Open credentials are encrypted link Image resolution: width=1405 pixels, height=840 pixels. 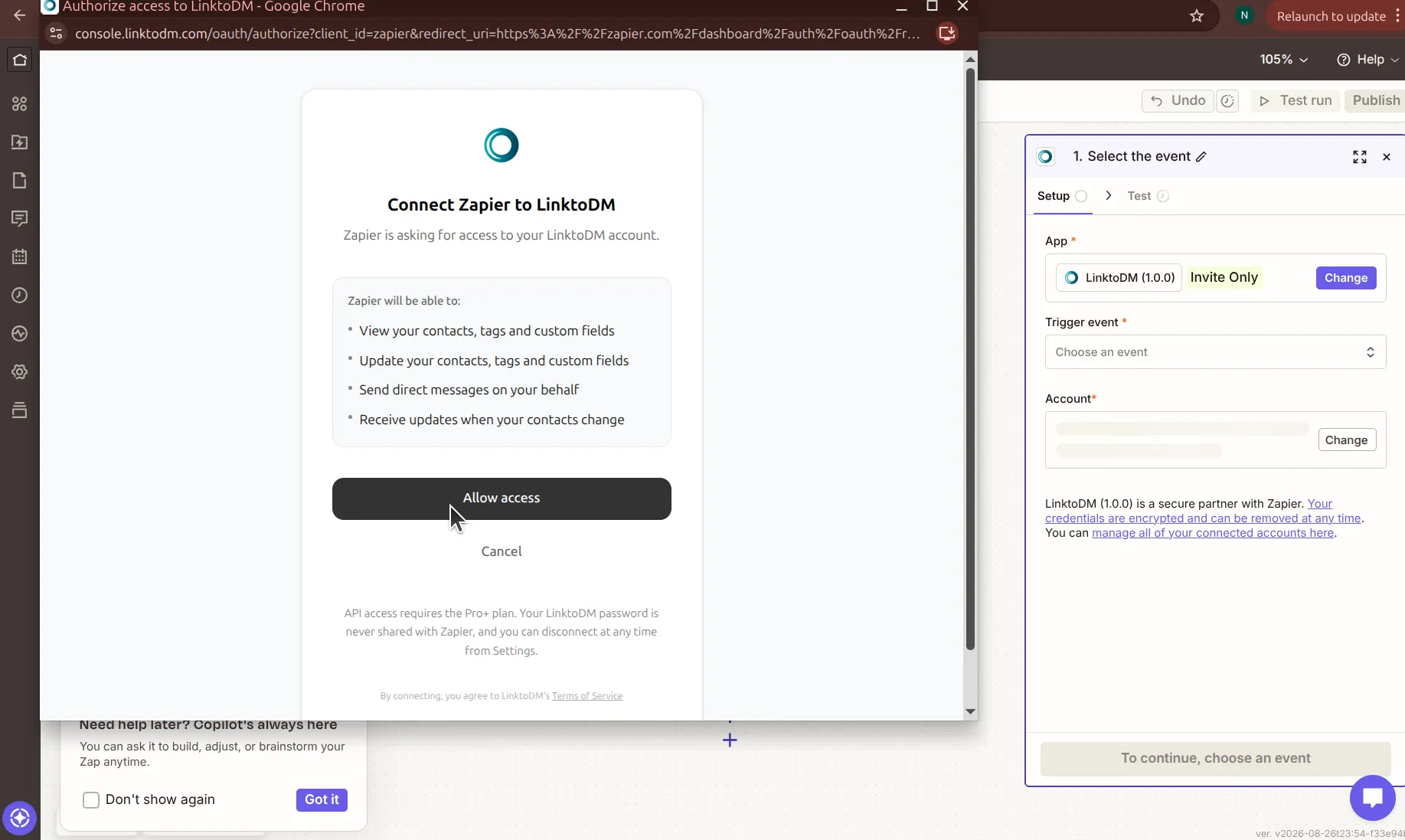click(1203, 518)
